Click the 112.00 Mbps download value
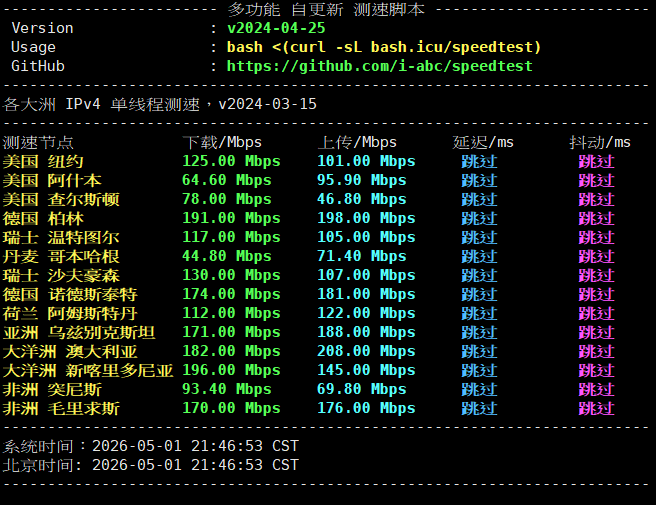The width and height of the screenshot is (656, 505). pyautogui.click(x=231, y=313)
